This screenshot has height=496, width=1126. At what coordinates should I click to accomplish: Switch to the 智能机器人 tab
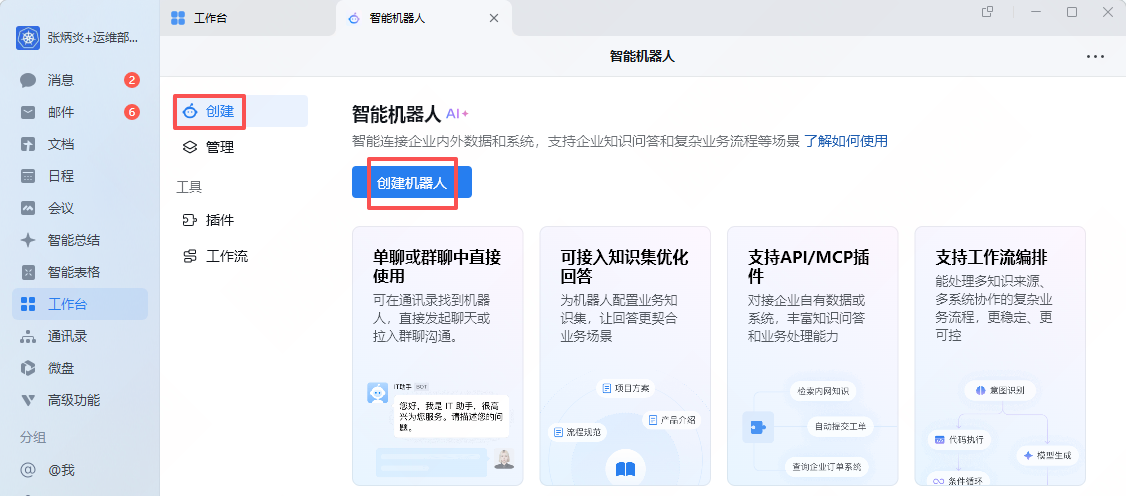pos(424,19)
